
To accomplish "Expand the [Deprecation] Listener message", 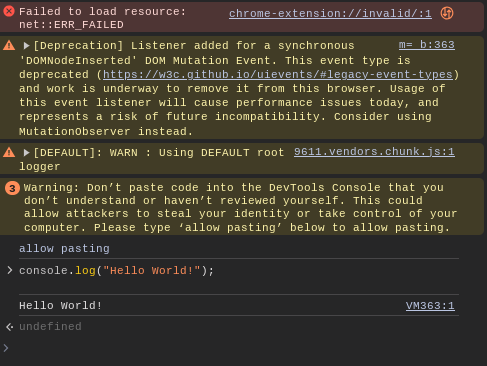I will coord(26,46).
